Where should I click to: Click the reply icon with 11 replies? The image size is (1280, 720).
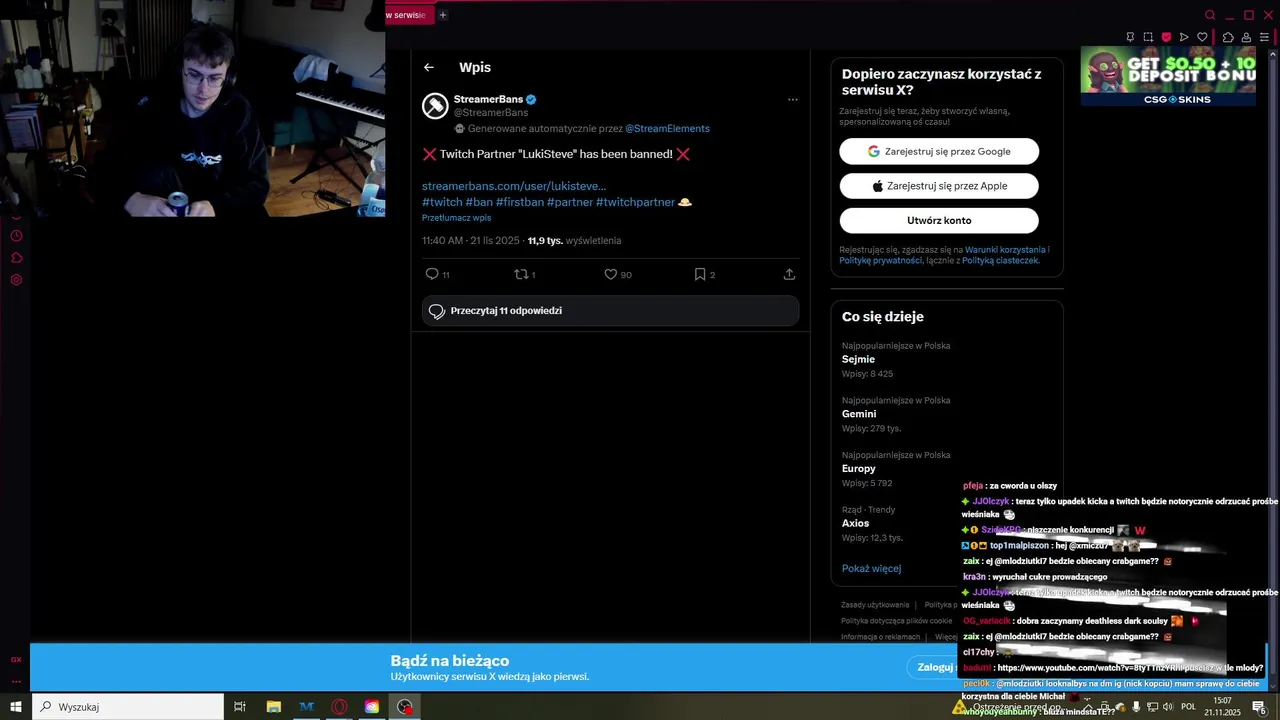click(432, 274)
